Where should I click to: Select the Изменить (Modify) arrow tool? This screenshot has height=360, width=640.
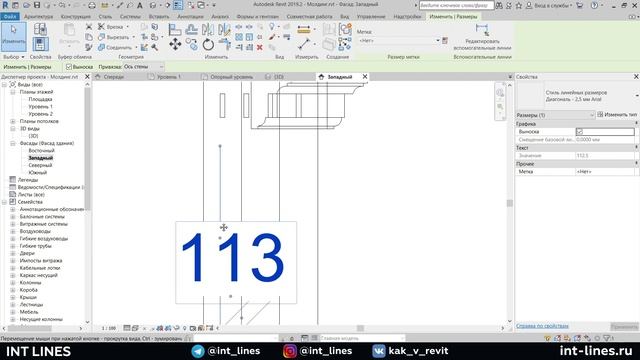[x=13, y=37]
